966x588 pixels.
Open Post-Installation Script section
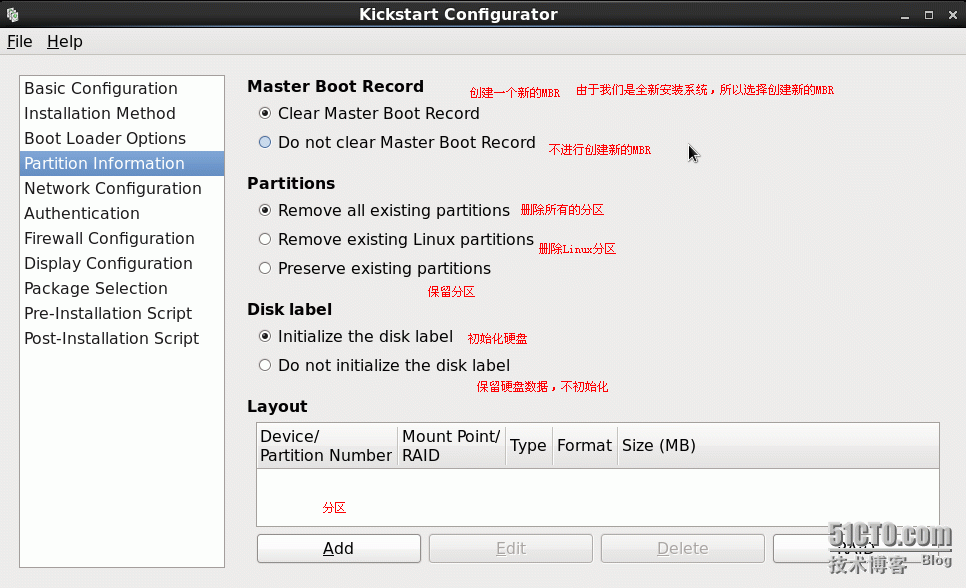(x=122, y=338)
